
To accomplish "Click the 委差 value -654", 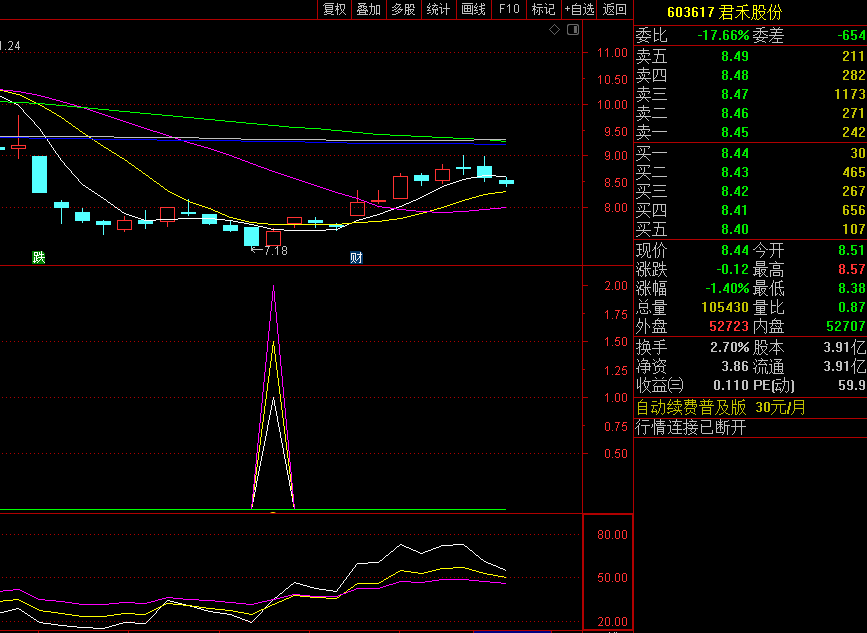I will tap(852, 35).
